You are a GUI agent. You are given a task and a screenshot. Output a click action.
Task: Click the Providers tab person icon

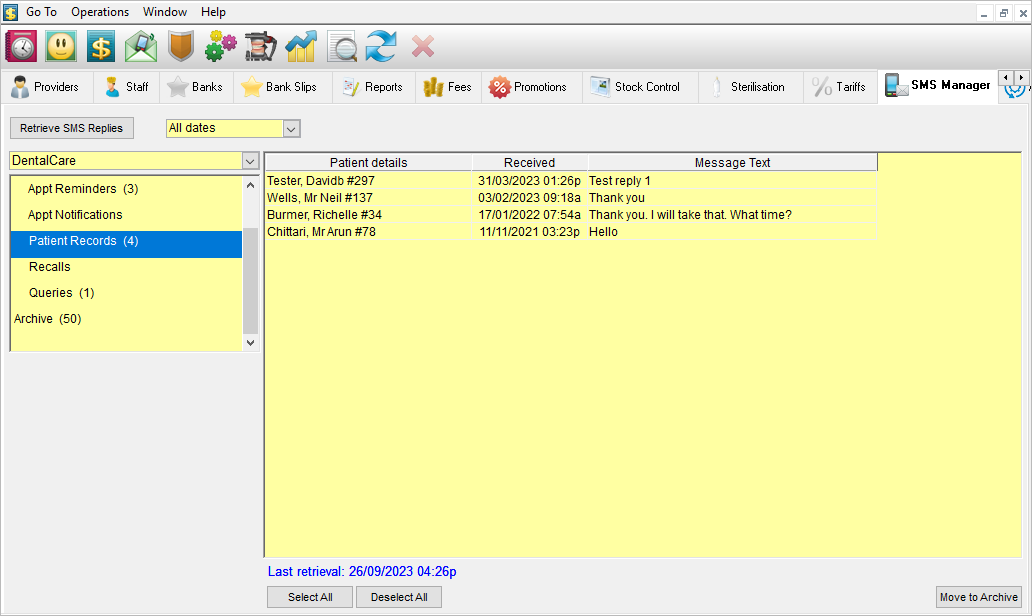coord(20,87)
